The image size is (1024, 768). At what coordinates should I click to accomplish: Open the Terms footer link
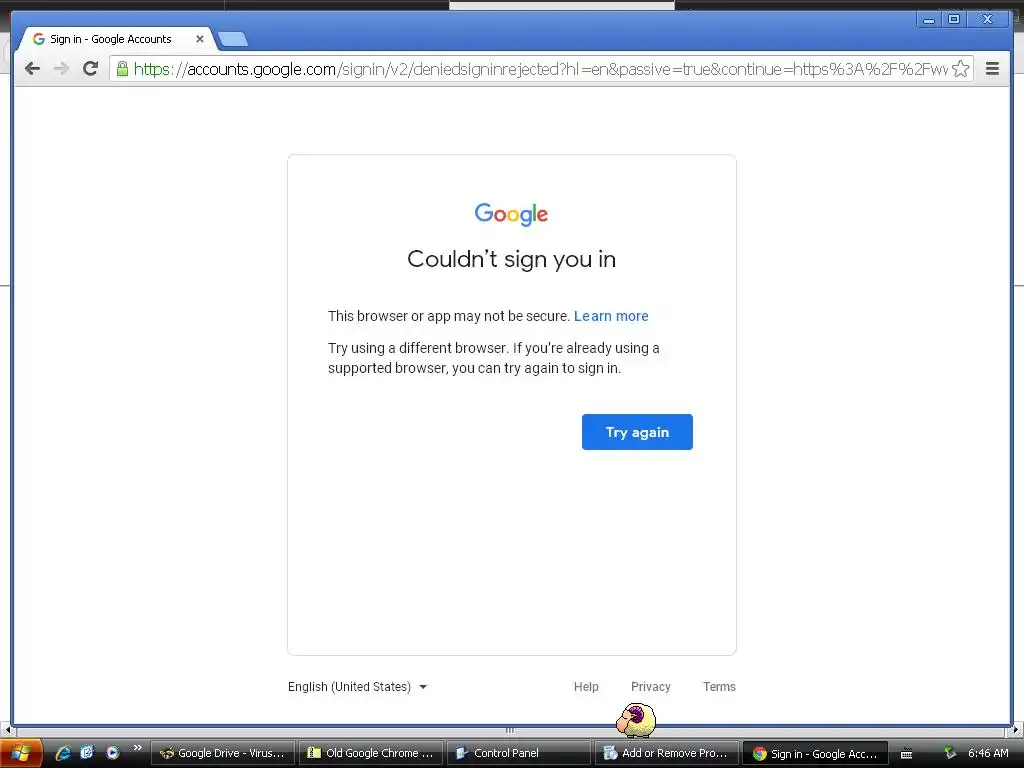pos(719,686)
